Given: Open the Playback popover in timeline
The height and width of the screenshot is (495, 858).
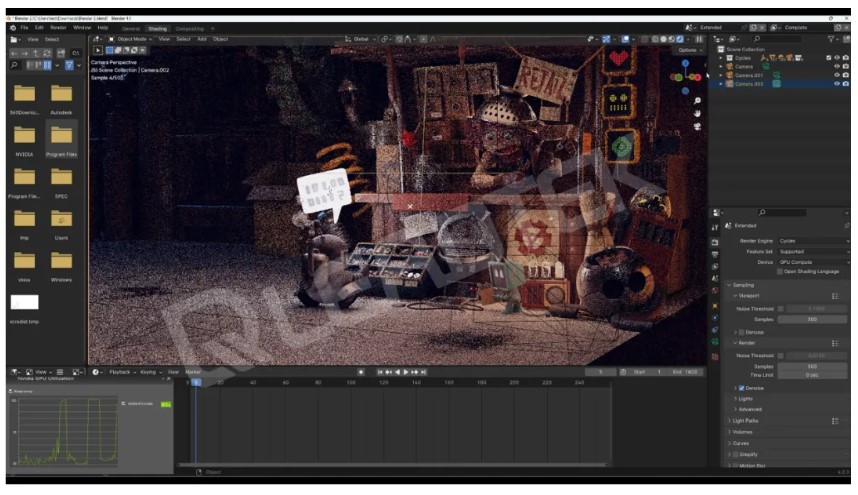Looking at the screenshot, I should 120,372.
